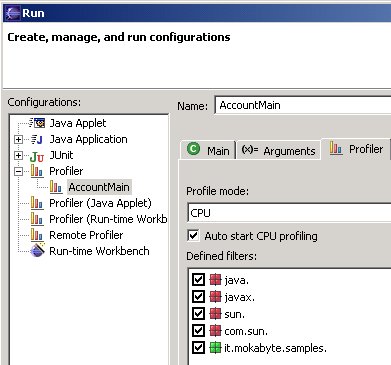This screenshot has width=391, height=365.
Task: Open the Profile mode CPU combo box
Action: click(x=289, y=213)
